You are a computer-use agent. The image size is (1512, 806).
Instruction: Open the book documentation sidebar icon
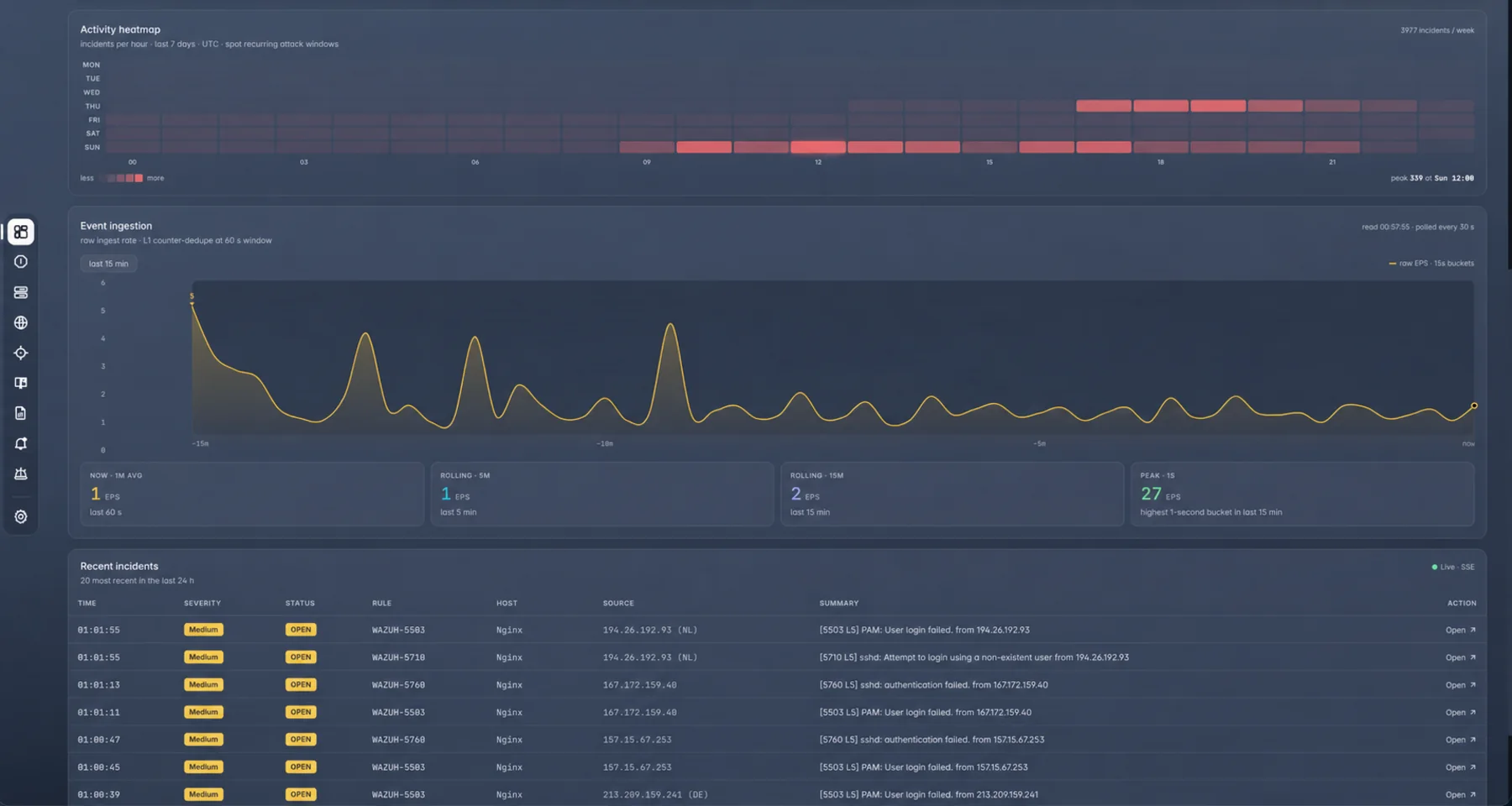[x=21, y=383]
